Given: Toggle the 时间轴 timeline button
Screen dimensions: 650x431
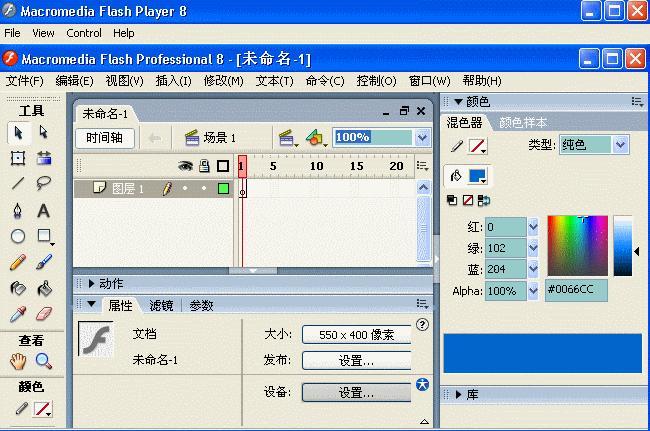Looking at the screenshot, I should [105, 138].
